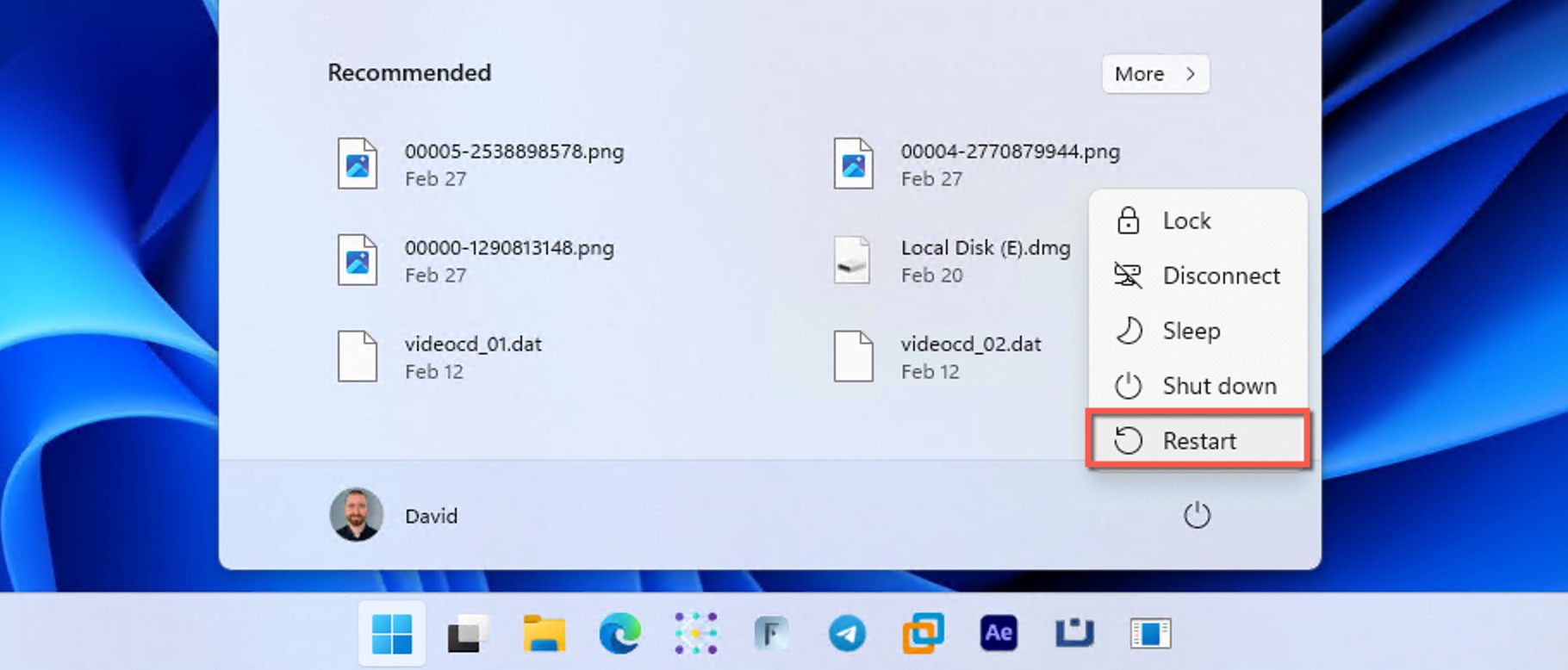Choose Disconnect in the power menu
This screenshot has height=670, width=1568.
pyautogui.click(x=1198, y=276)
